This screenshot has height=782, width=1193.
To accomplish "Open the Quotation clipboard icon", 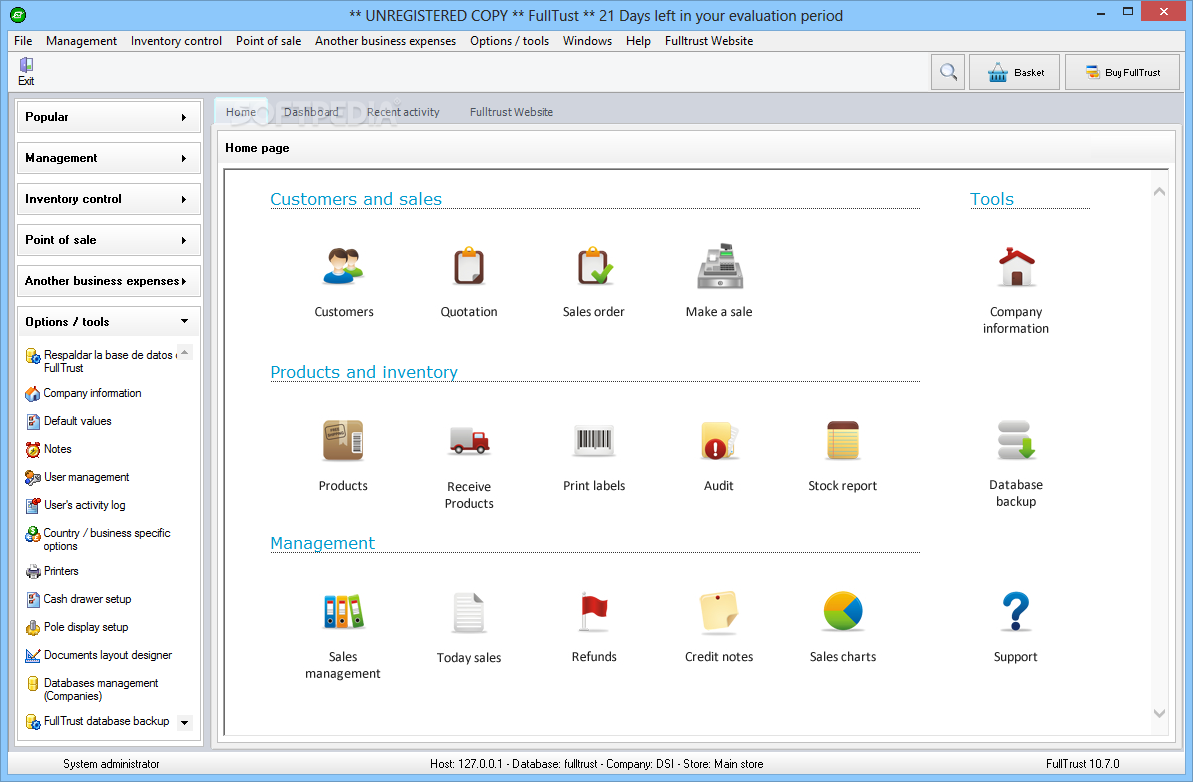I will coord(469,267).
